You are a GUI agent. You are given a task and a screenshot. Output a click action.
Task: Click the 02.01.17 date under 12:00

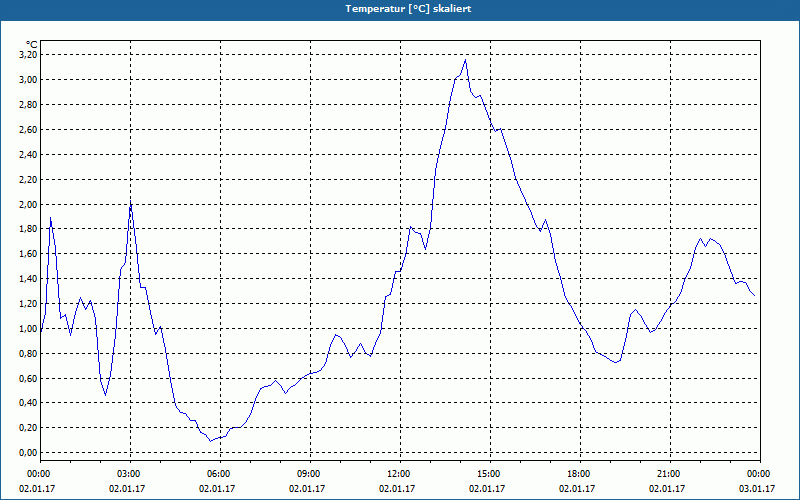pos(397,489)
